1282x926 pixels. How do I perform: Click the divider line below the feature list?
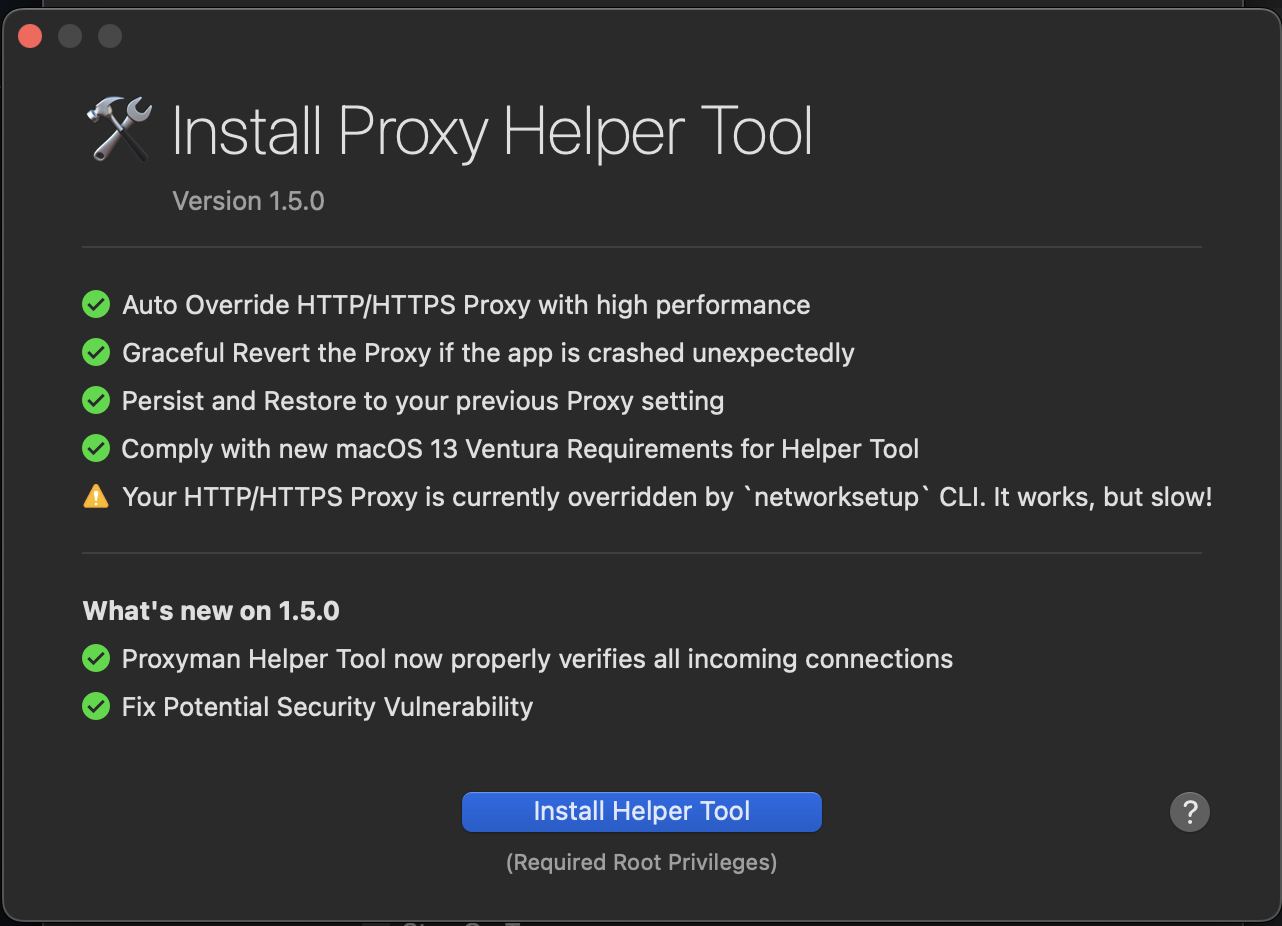[x=641, y=551]
